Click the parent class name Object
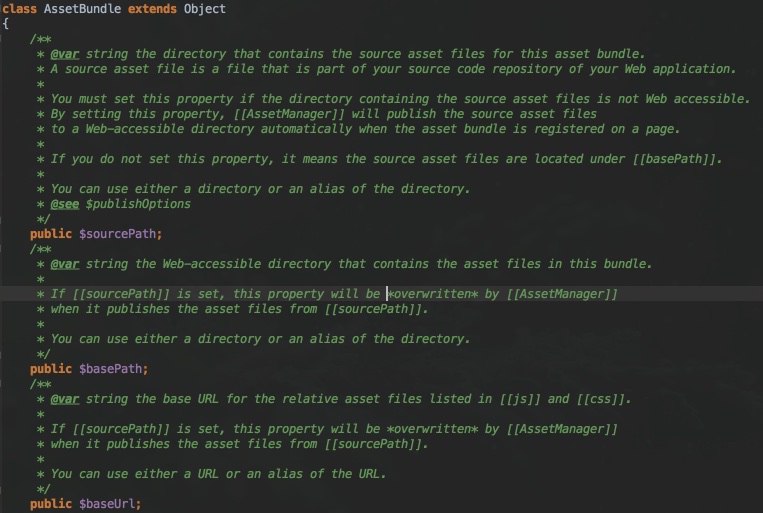763x513 pixels. click(x=204, y=9)
